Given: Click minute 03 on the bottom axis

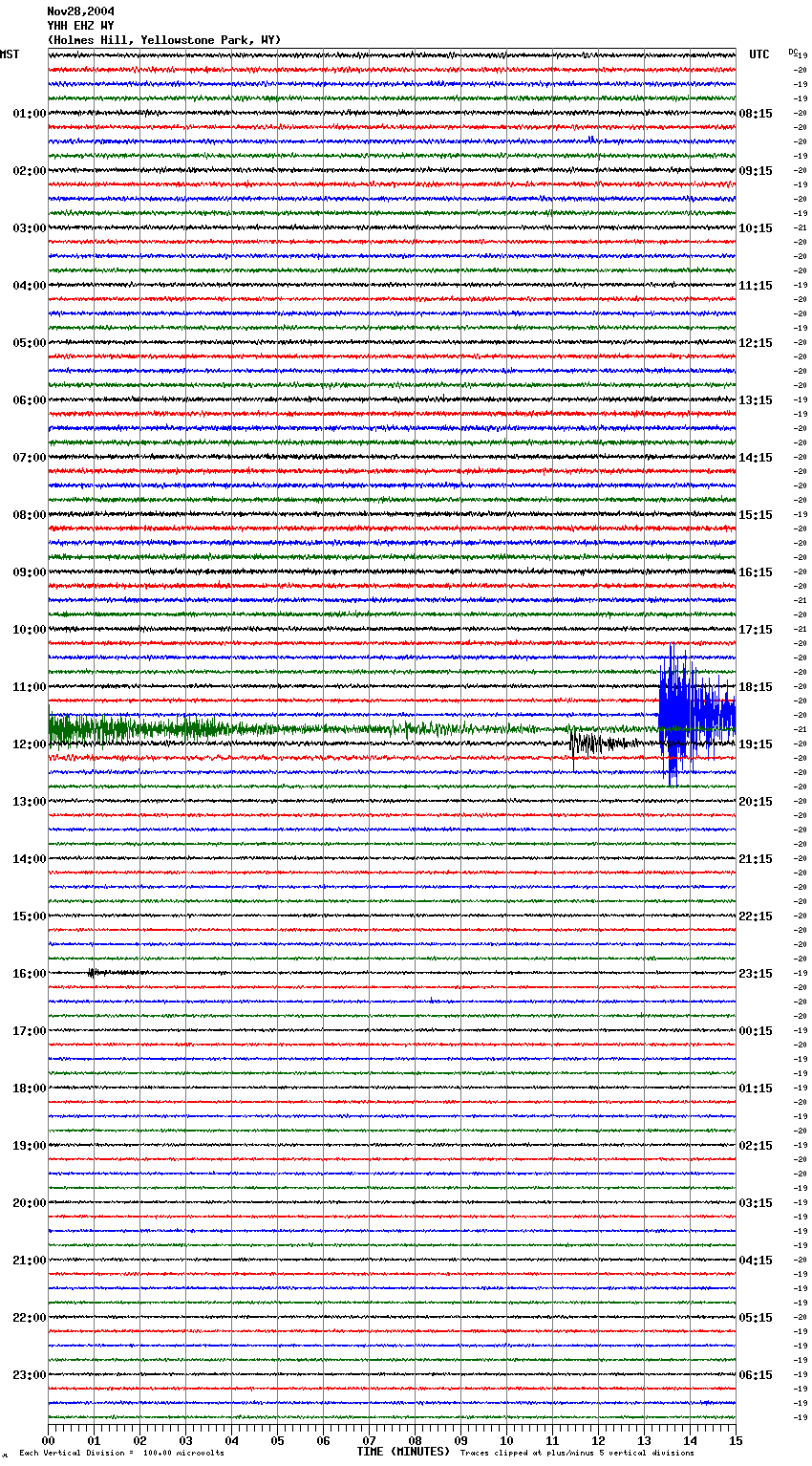Looking at the screenshot, I should [x=185, y=1440].
